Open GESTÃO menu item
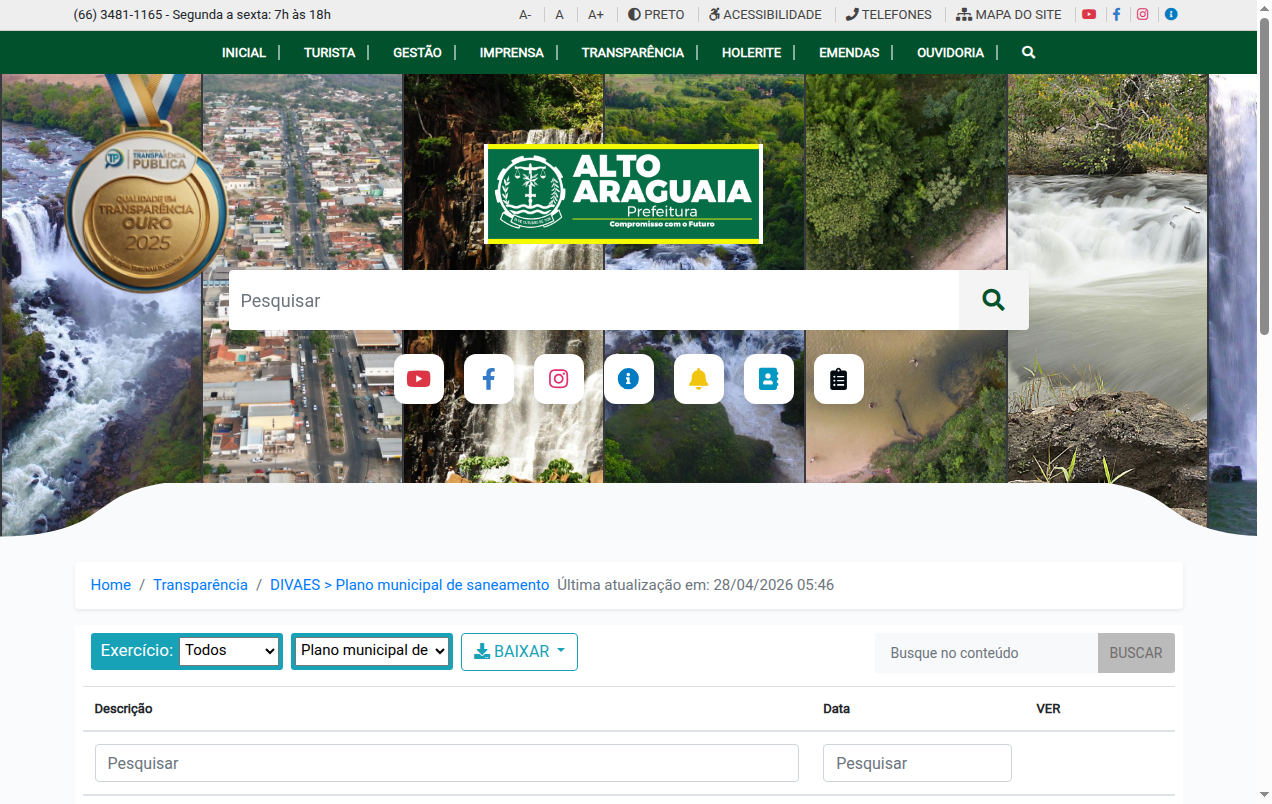 click(417, 52)
